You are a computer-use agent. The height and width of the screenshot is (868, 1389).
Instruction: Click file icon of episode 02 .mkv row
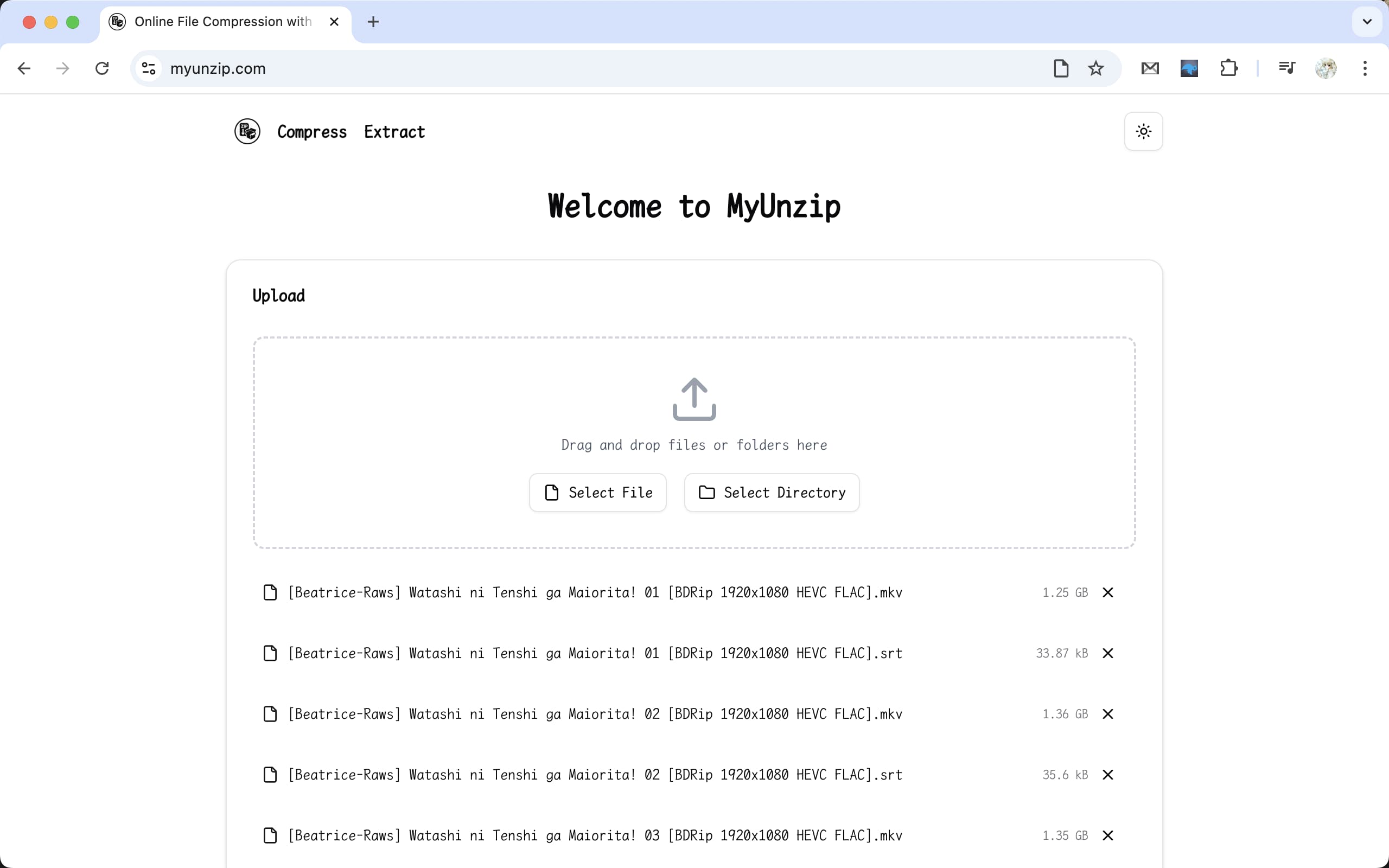click(270, 714)
